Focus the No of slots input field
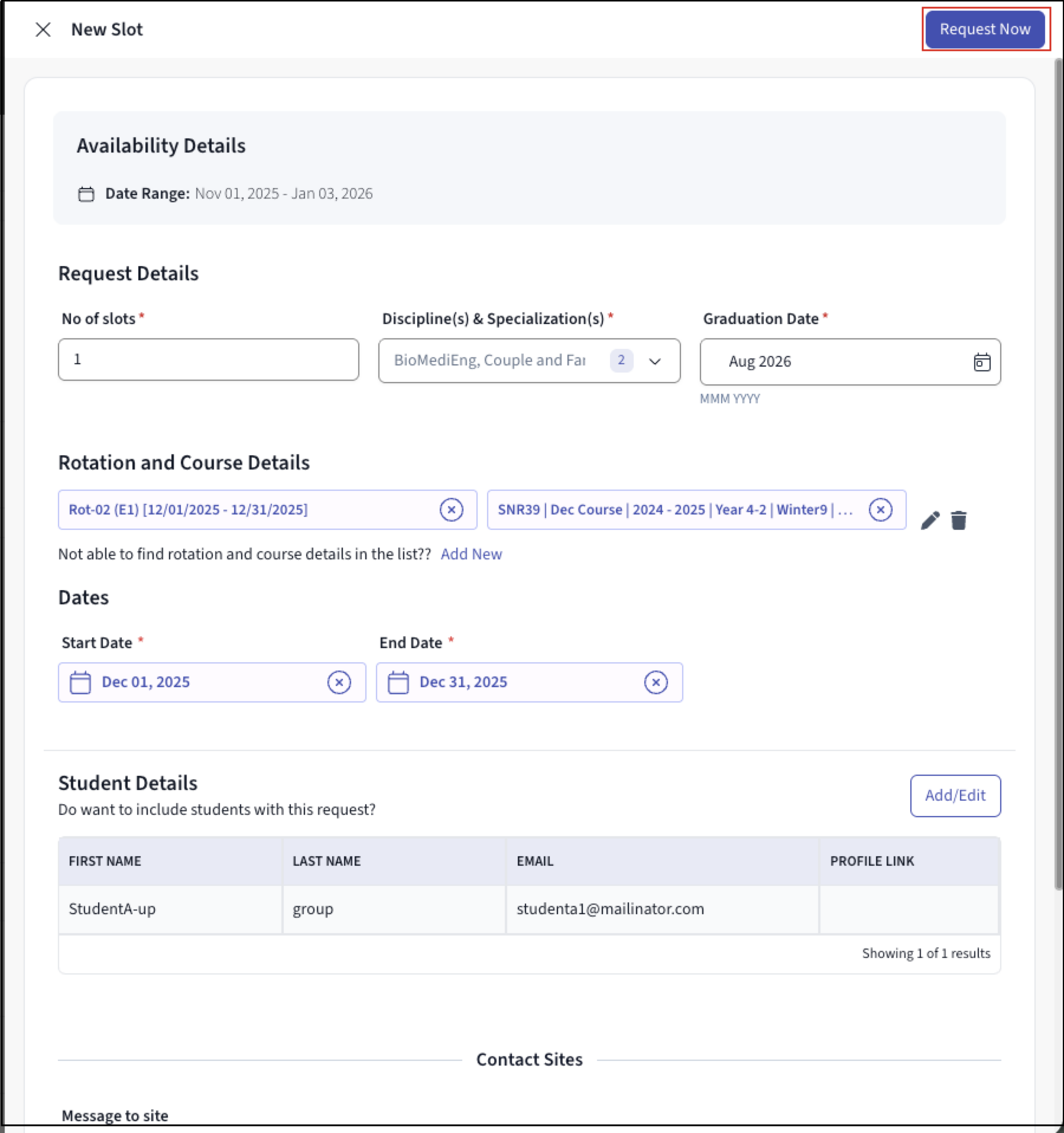1064x1133 pixels. coord(208,360)
